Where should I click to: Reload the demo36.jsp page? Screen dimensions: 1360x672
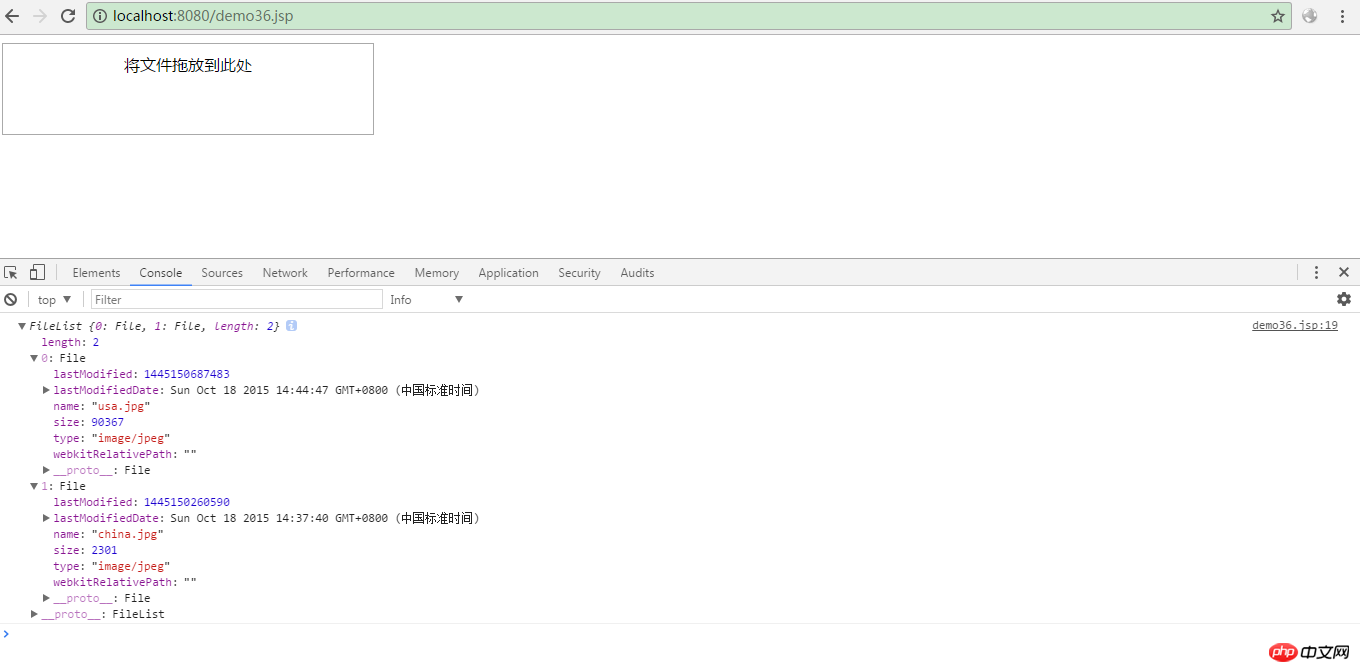point(68,16)
